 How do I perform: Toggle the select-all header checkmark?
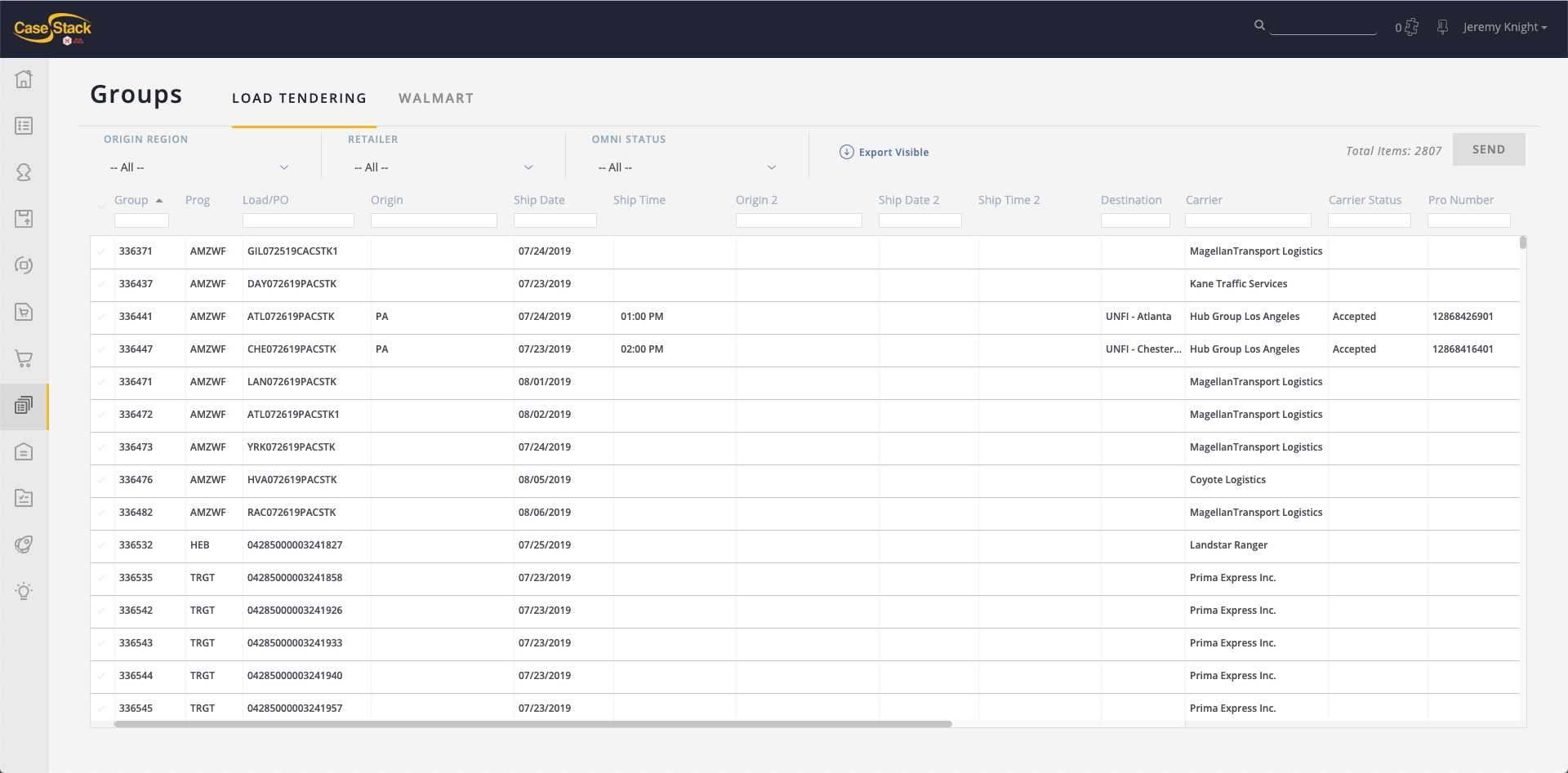point(101,206)
